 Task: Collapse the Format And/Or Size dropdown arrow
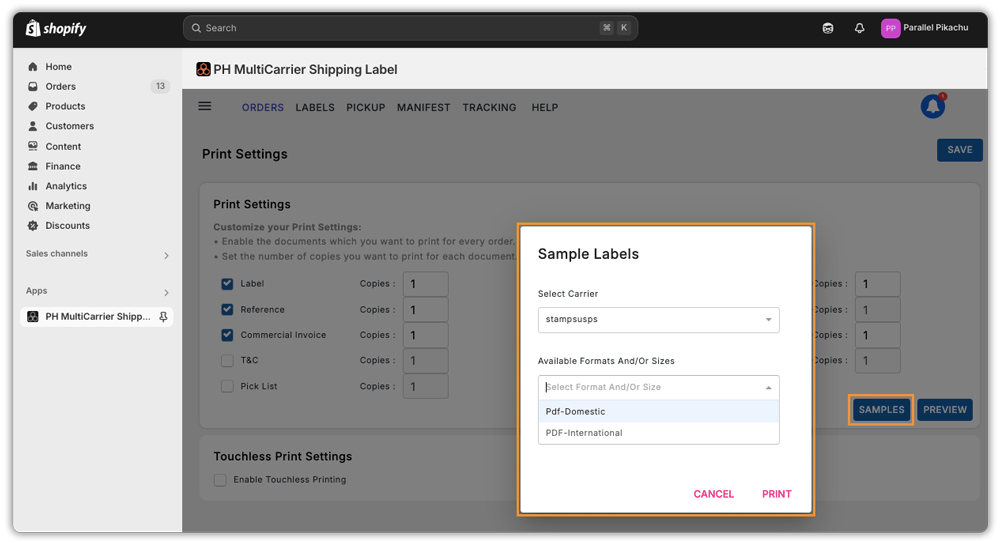[768, 387]
